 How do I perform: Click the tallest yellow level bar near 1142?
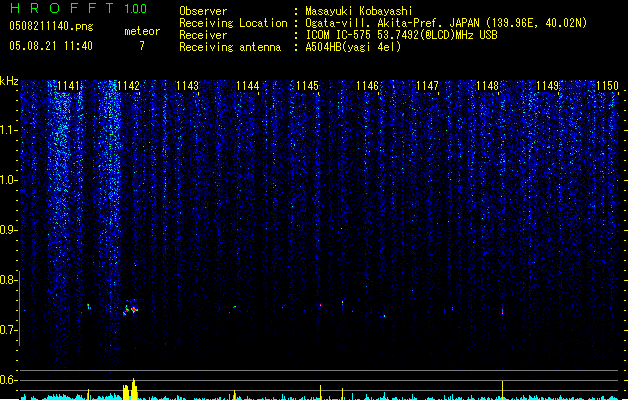tap(134, 389)
